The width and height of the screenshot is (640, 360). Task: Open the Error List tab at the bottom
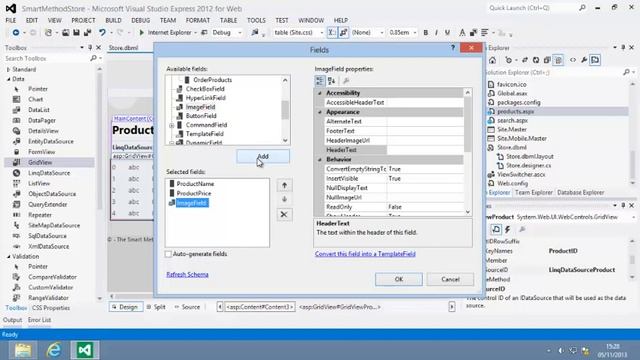40,320
